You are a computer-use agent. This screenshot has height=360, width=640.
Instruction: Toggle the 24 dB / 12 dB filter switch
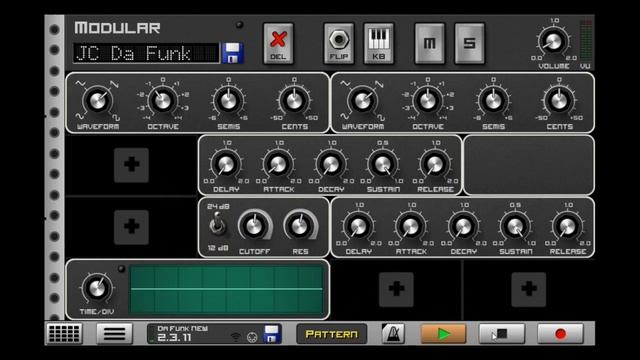[217, 224]
